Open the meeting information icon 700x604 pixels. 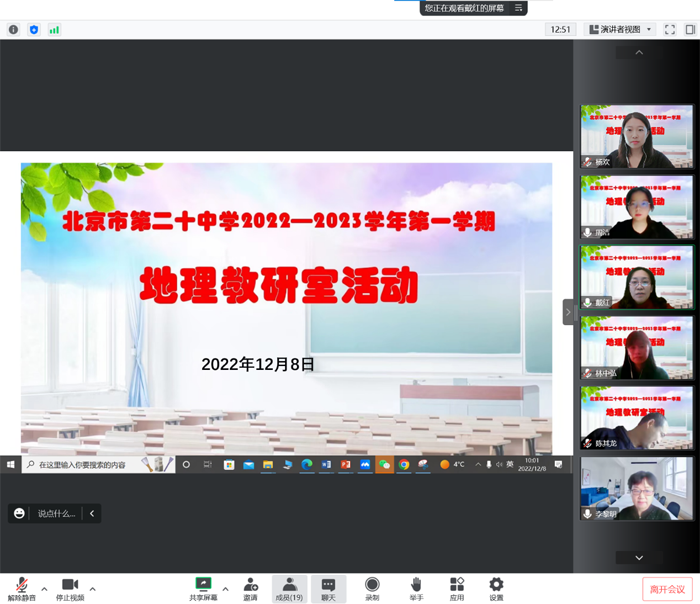point(13,29)
